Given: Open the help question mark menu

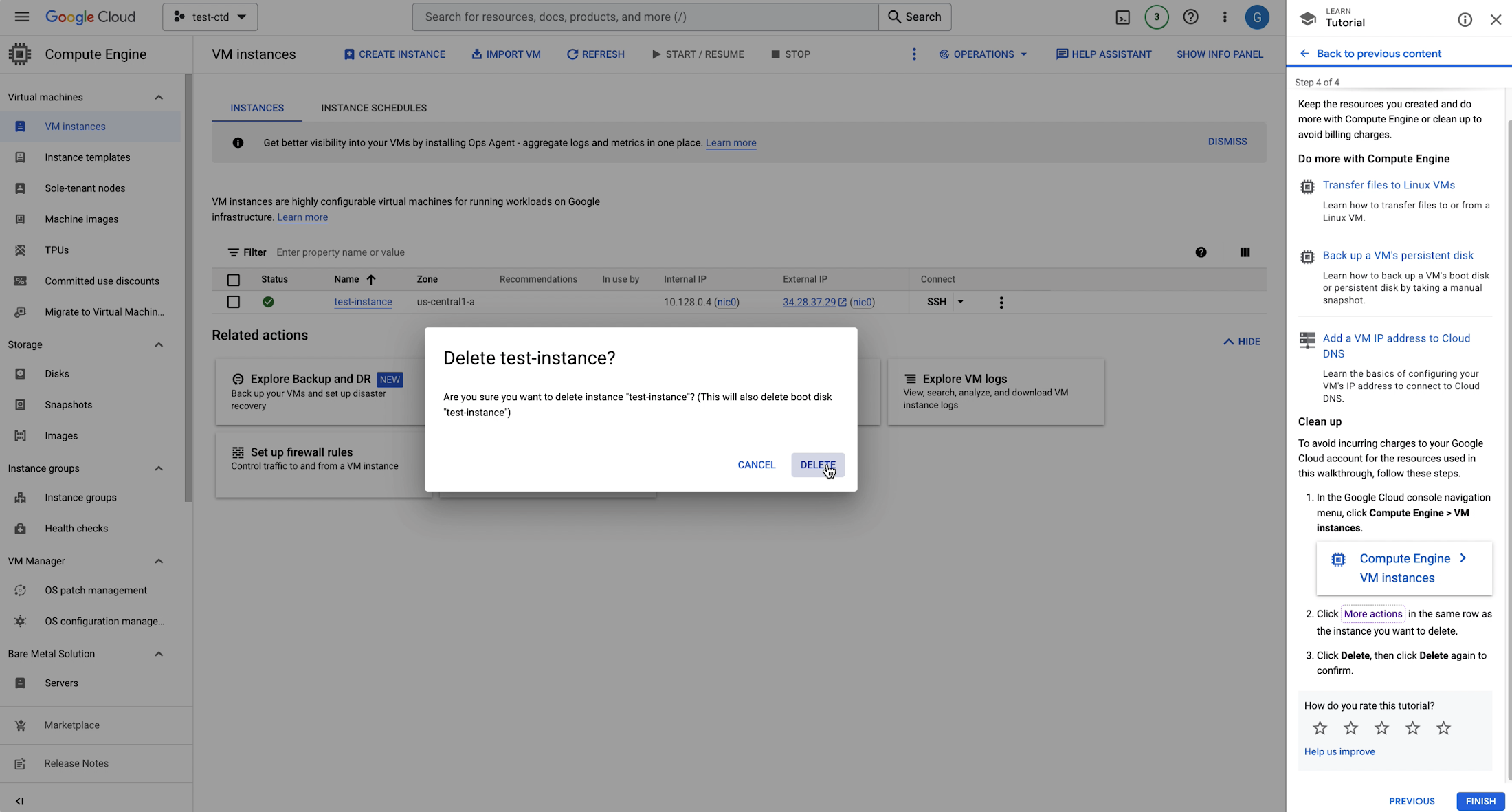Looking at the screenshot, I should 1190,17.
